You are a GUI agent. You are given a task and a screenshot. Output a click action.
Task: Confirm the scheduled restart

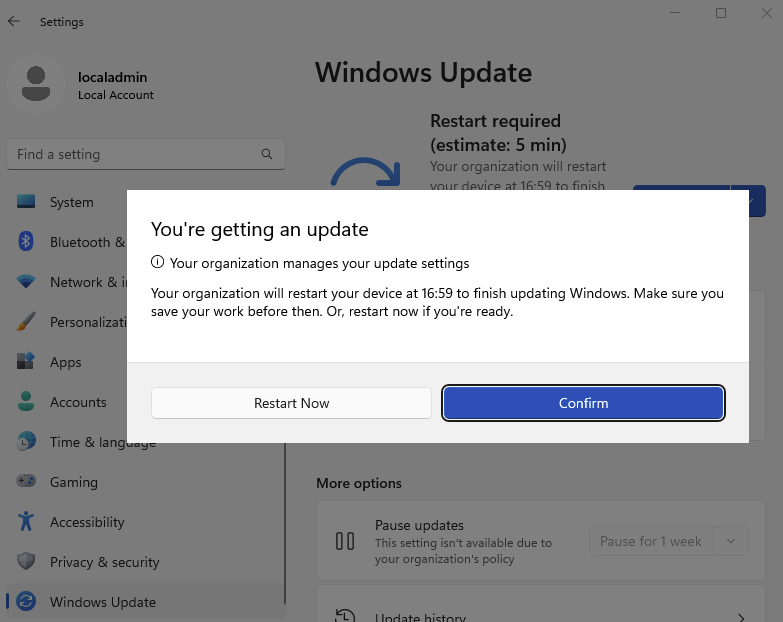[x=583, y=403]
